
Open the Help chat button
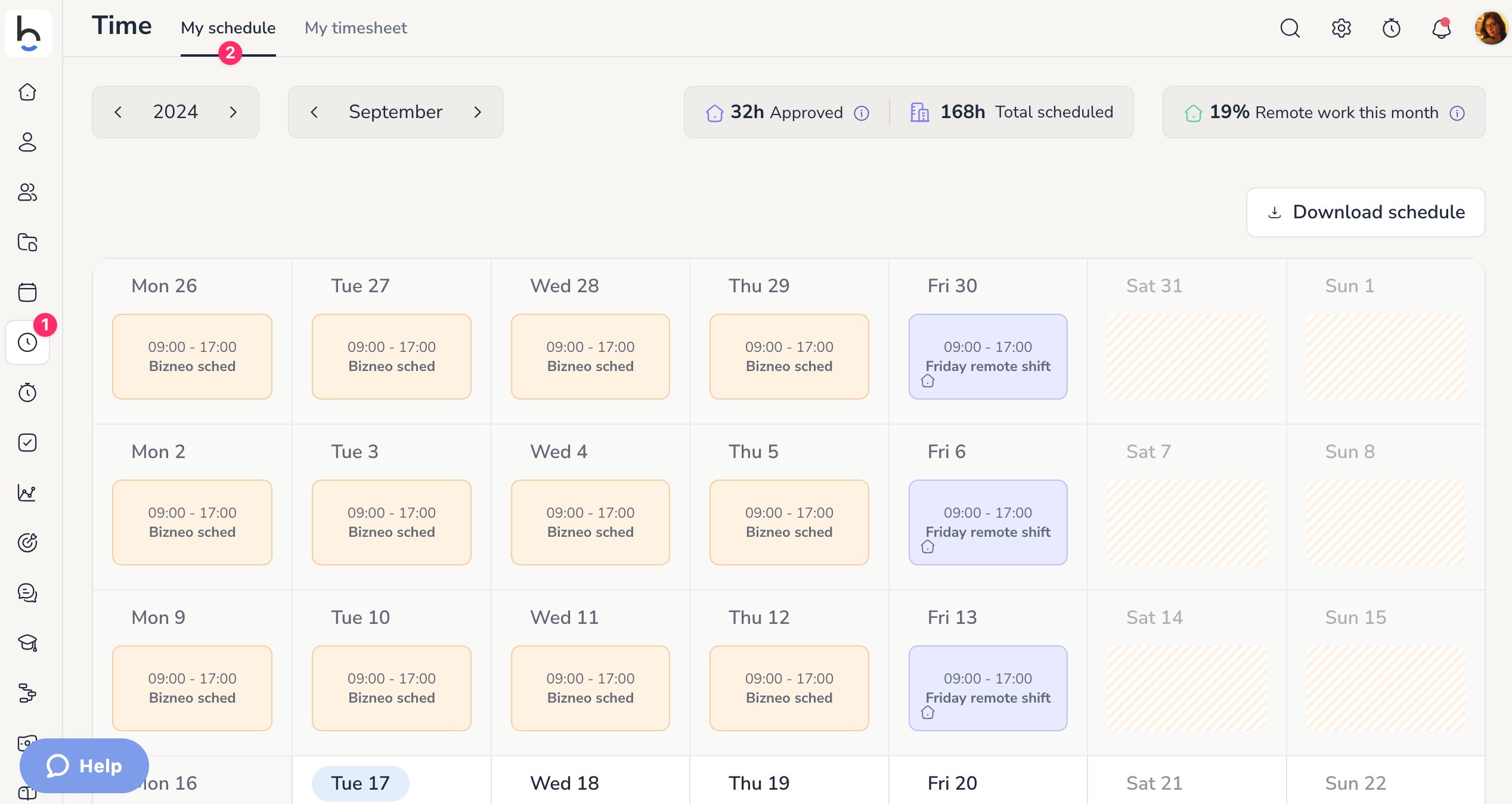coord(84,766)
